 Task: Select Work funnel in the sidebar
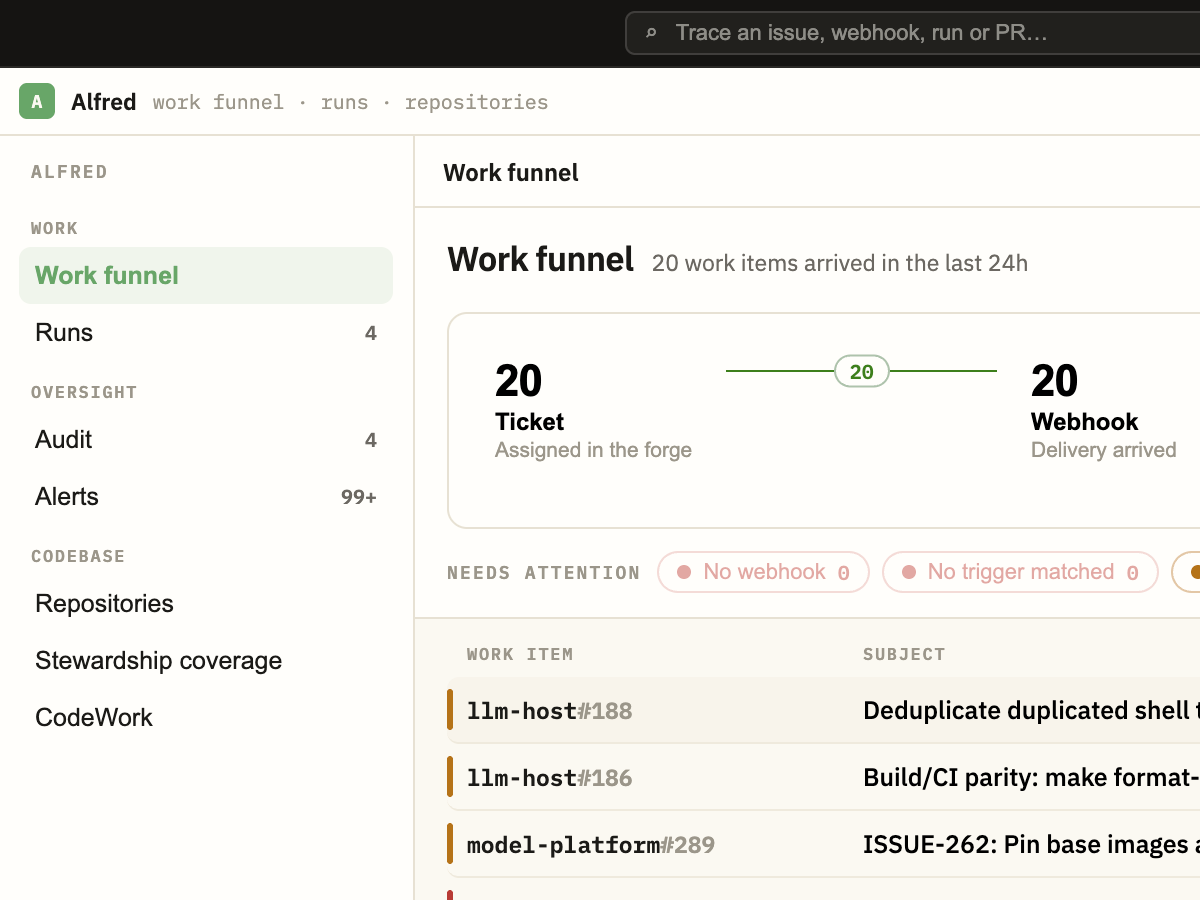coord(206,275)
